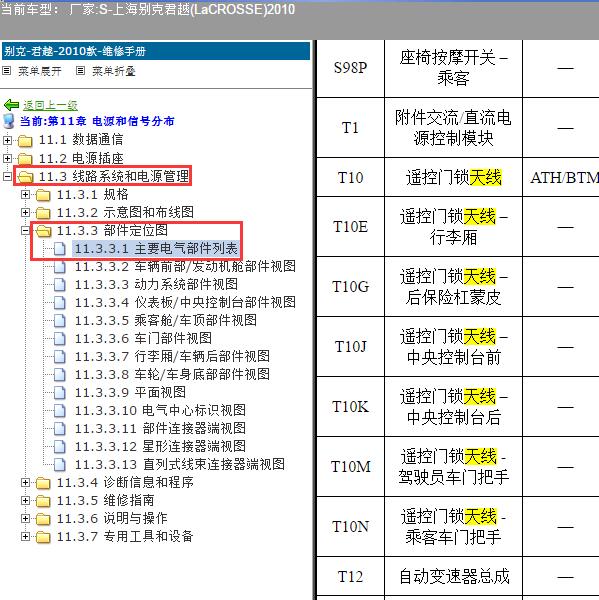This screenshot has height=600, width=599.
Task: Click page icon of 11.3.3.3 动力系统部件视图
Action: (x=60, y=284)
